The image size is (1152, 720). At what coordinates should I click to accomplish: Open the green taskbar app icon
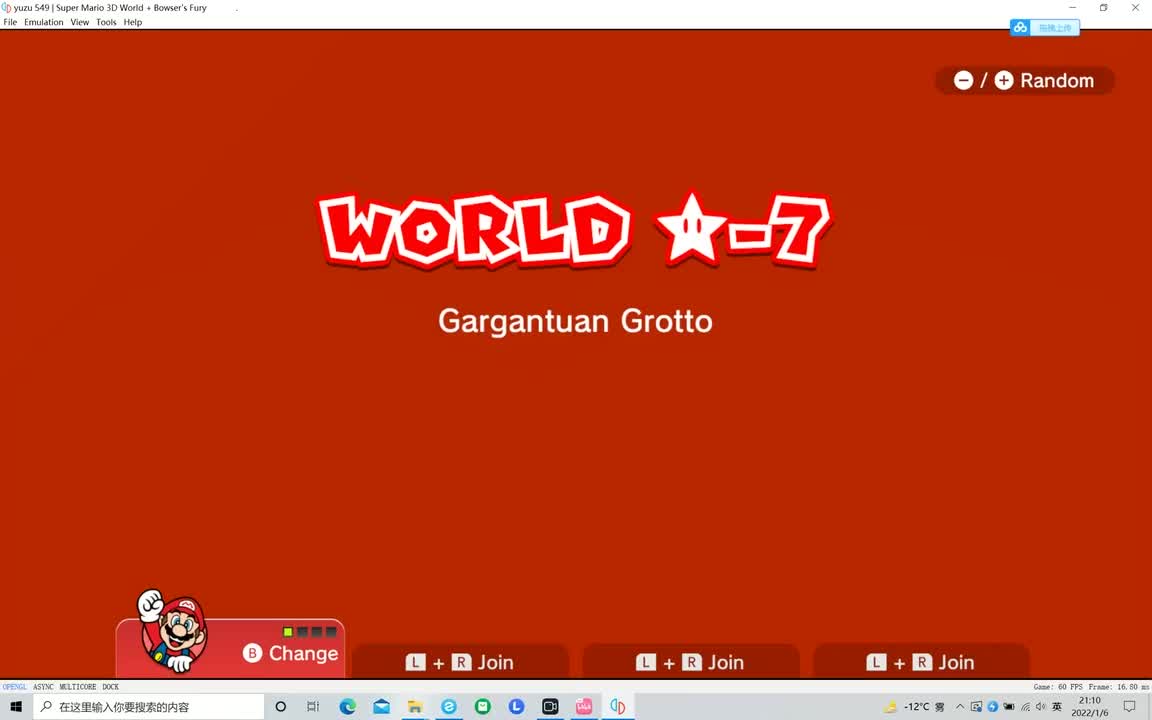483,707
